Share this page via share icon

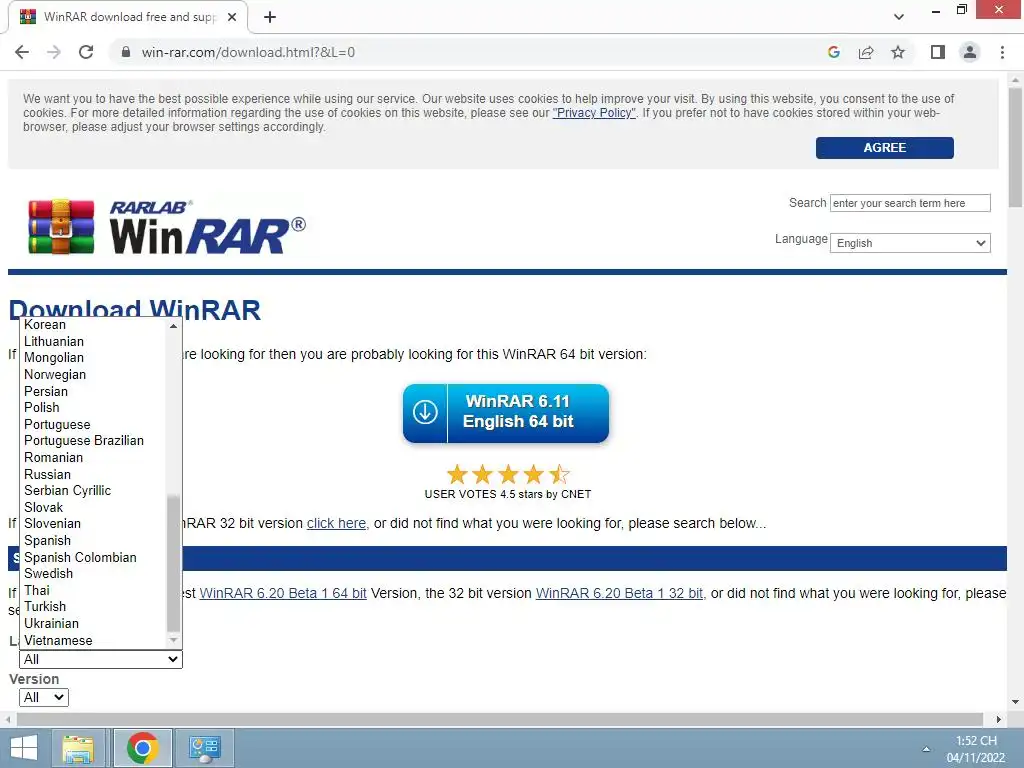866,52
